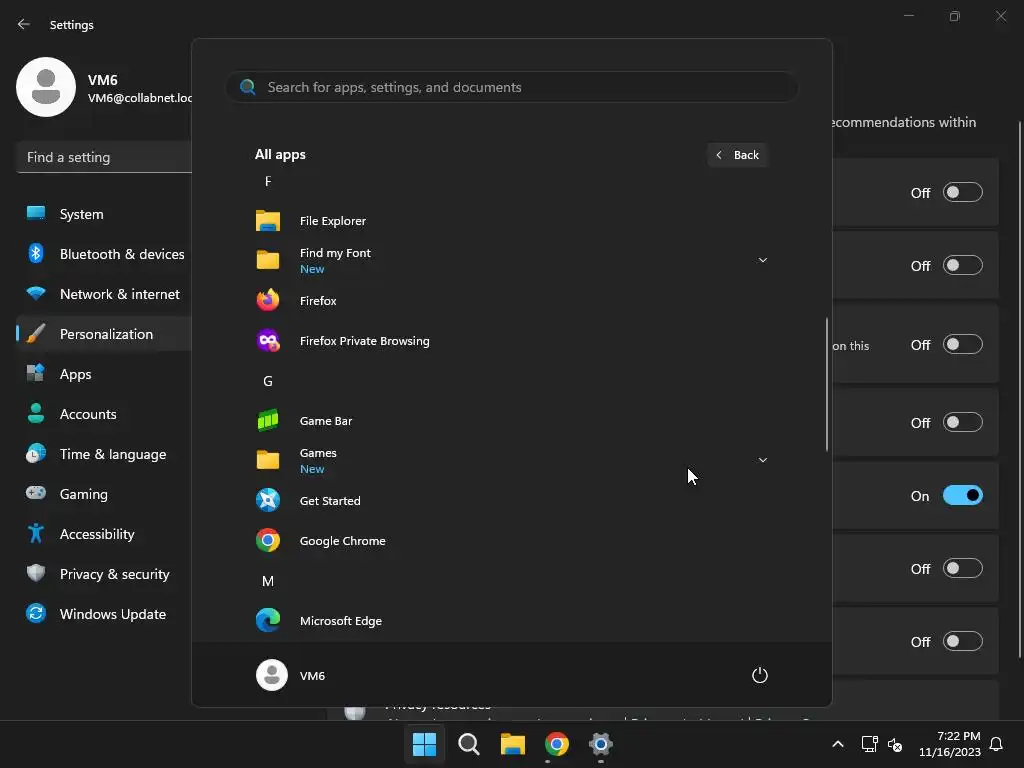The width and height of the screenshot is (1024, 768).
Task: Click the Settings page scrollbar
Action: coord(1019,390)
